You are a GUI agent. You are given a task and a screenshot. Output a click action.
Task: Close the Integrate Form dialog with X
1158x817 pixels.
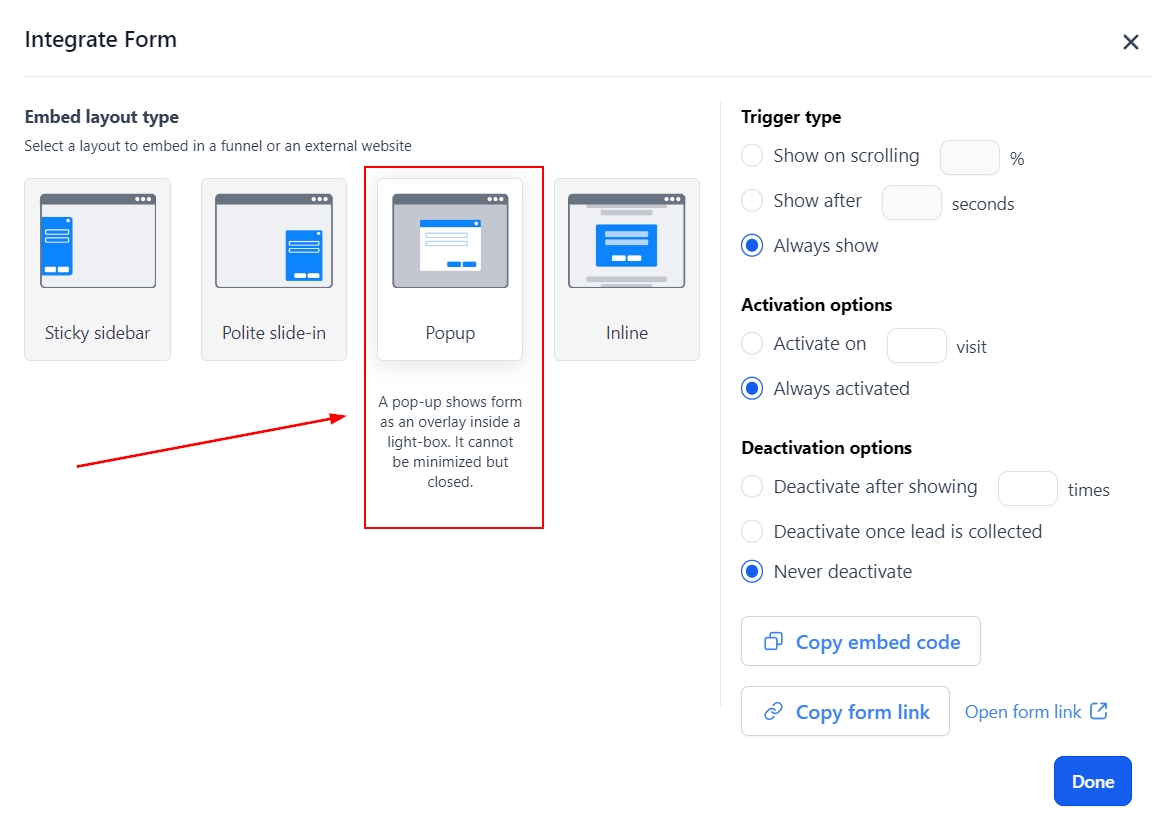[1131, 42]
